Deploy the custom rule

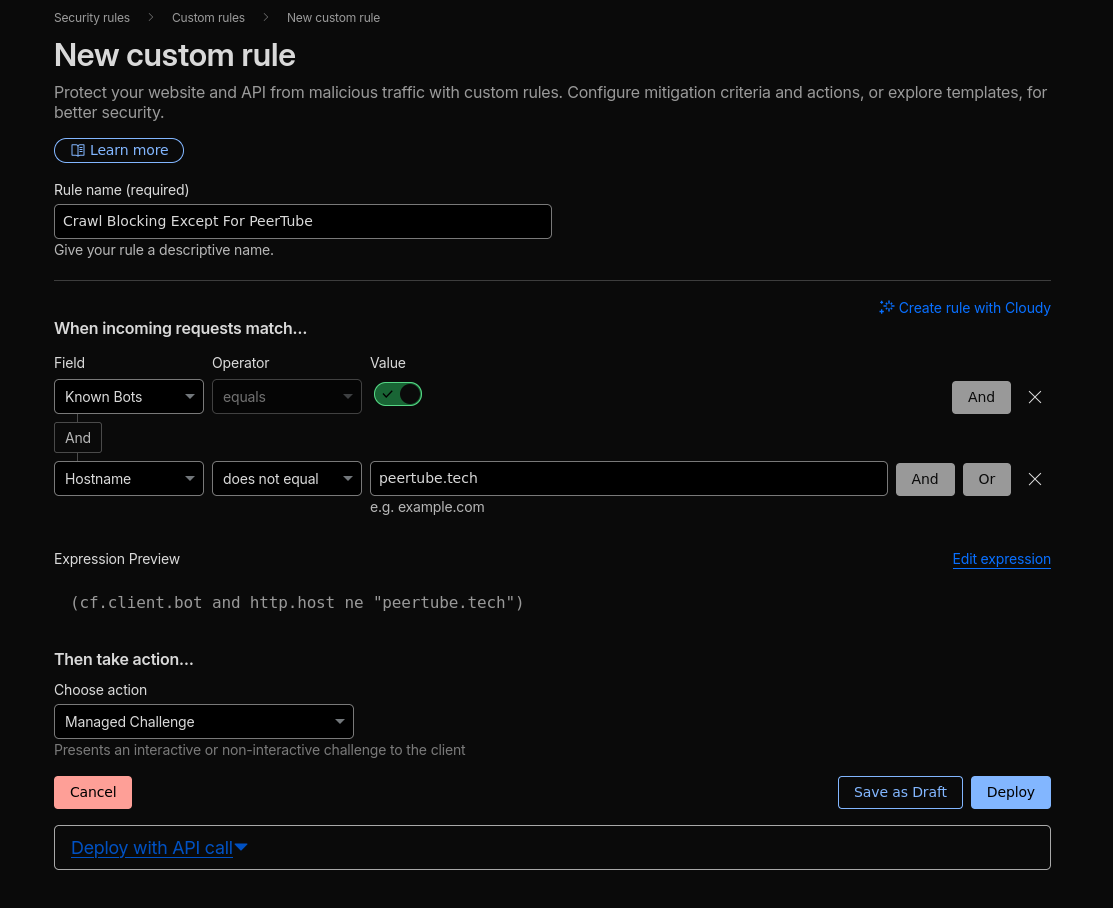[x=1011, y=792]
